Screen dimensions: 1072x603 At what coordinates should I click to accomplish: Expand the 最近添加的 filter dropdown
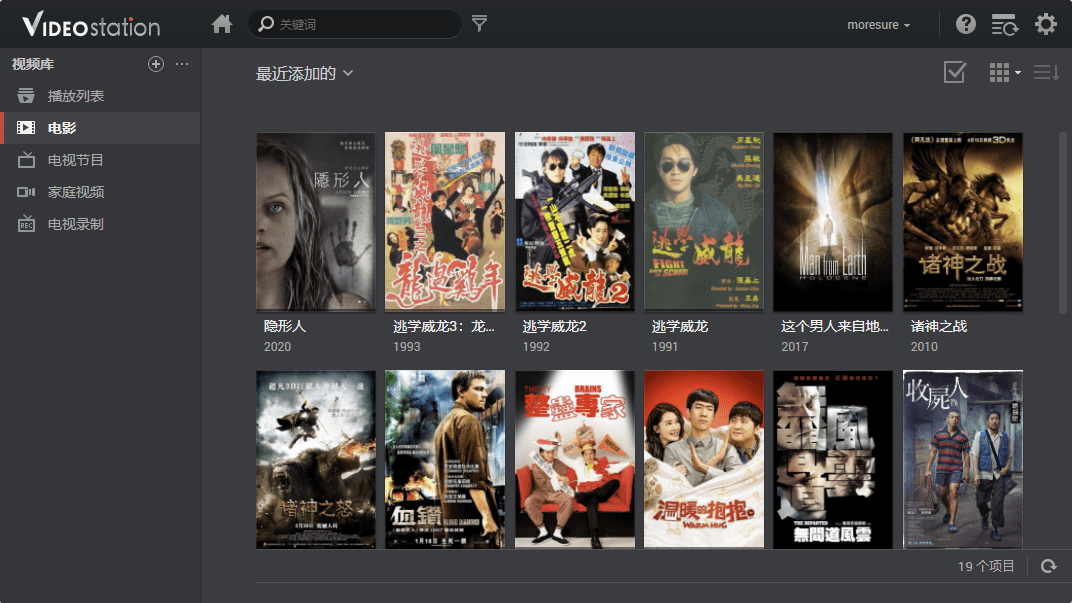coord(304,73)
